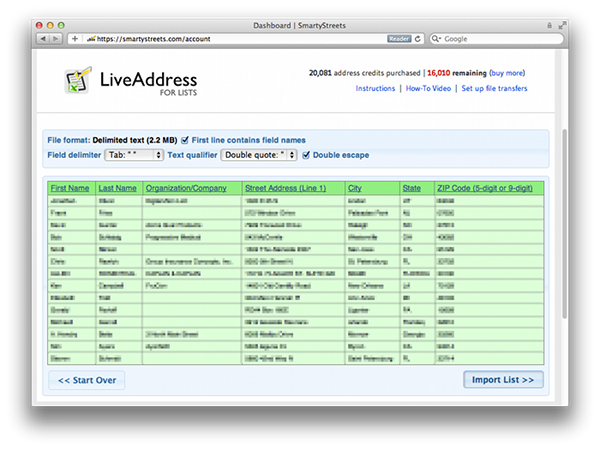Change the ZIP Code column mapping
The height and width of the screenshot is (450, 600).
tap(485, 188)
